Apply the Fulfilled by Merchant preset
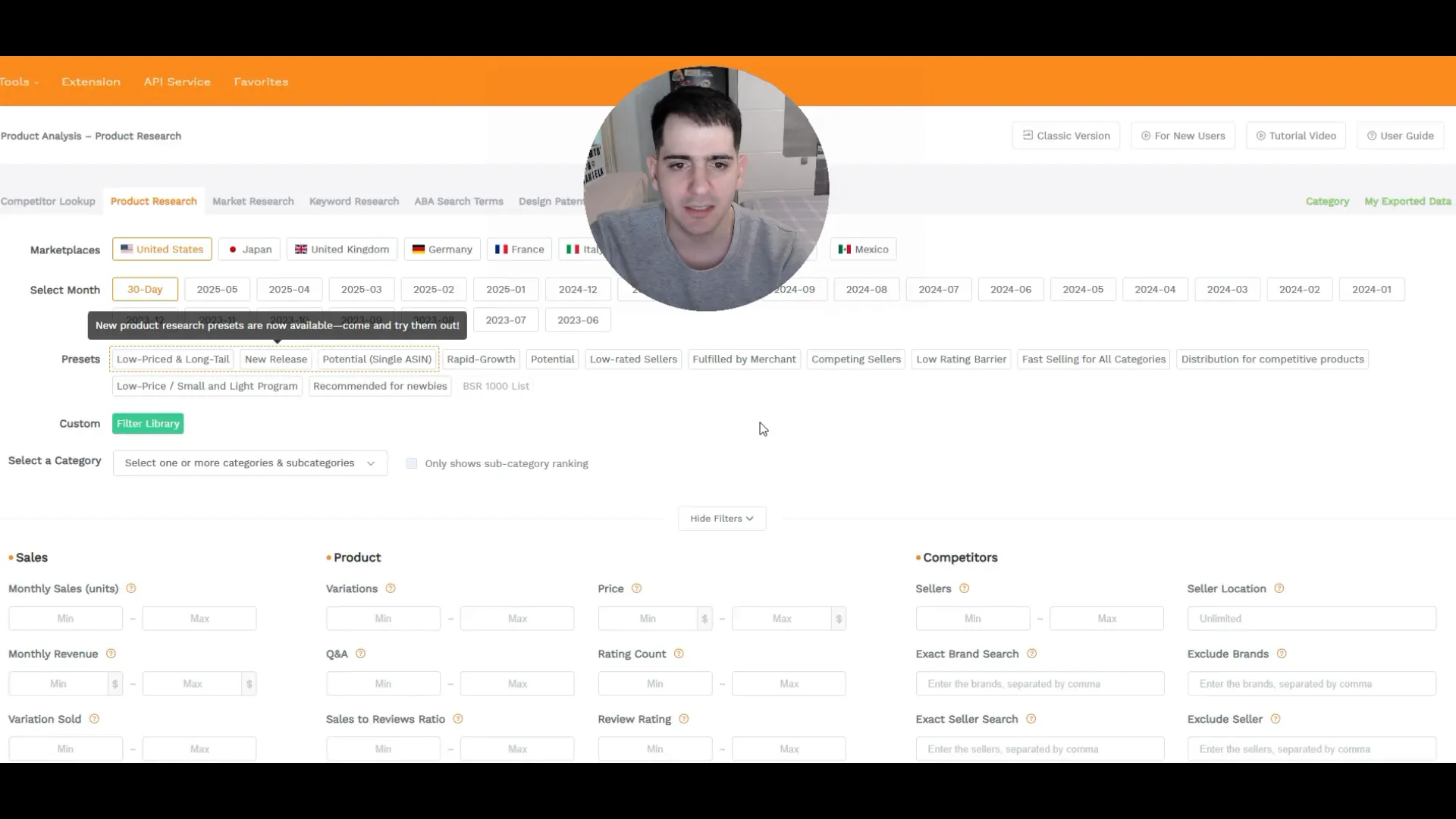 (x=744, y=359)
